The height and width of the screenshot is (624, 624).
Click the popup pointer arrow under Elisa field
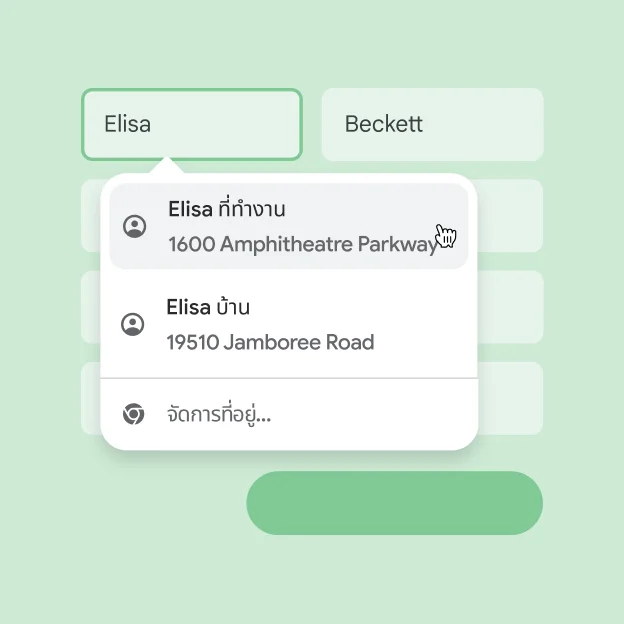(x=167, y=166)
